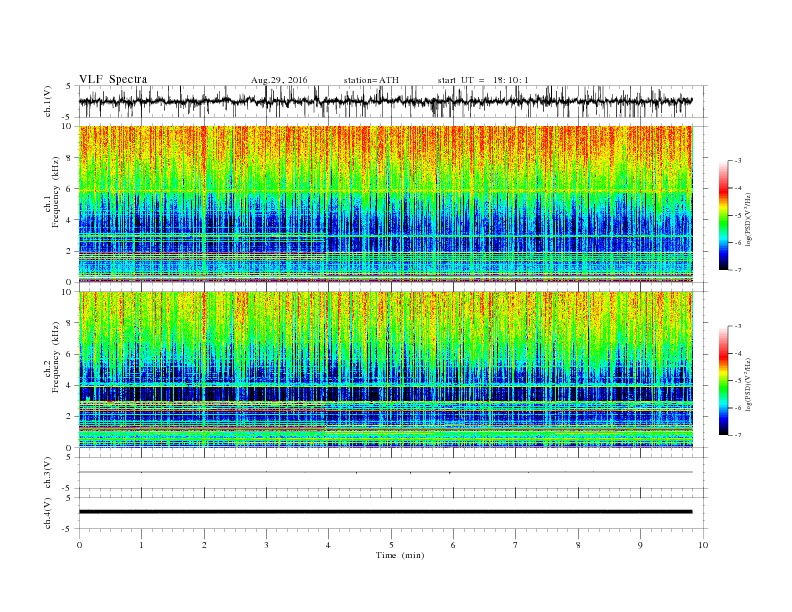Click the time axis tick label "9"
792x612 pixels.
click(x=640, y=545)
